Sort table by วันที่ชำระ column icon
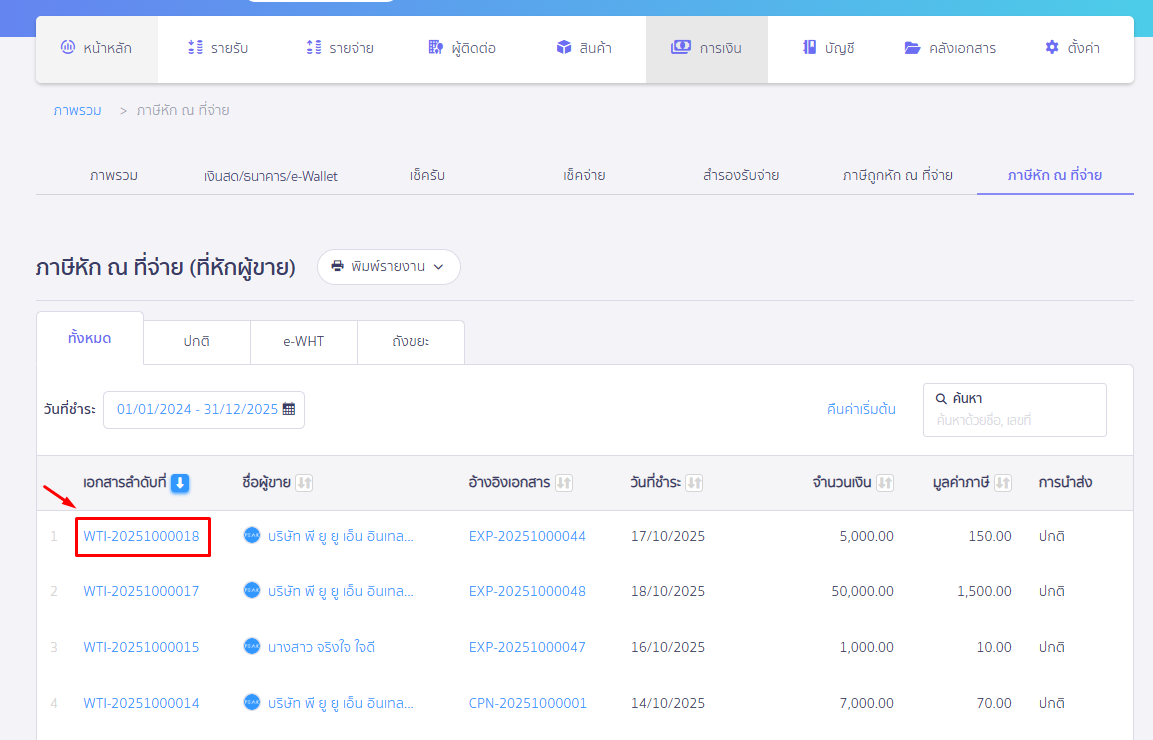Viewport: 1153px width, 740px height. [x=694, y=483]
